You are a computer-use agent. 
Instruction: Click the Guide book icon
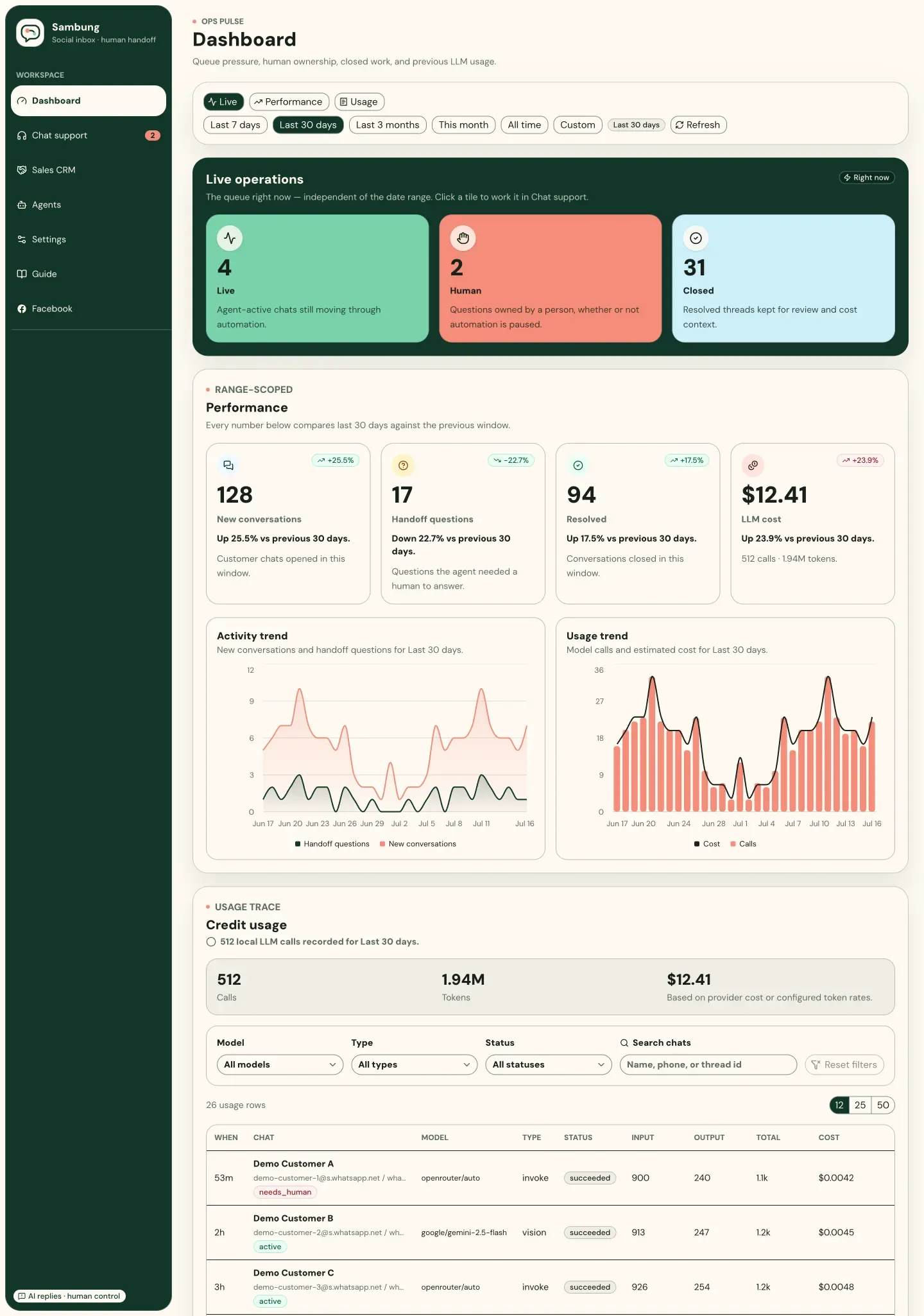click(x=22, y=274)
